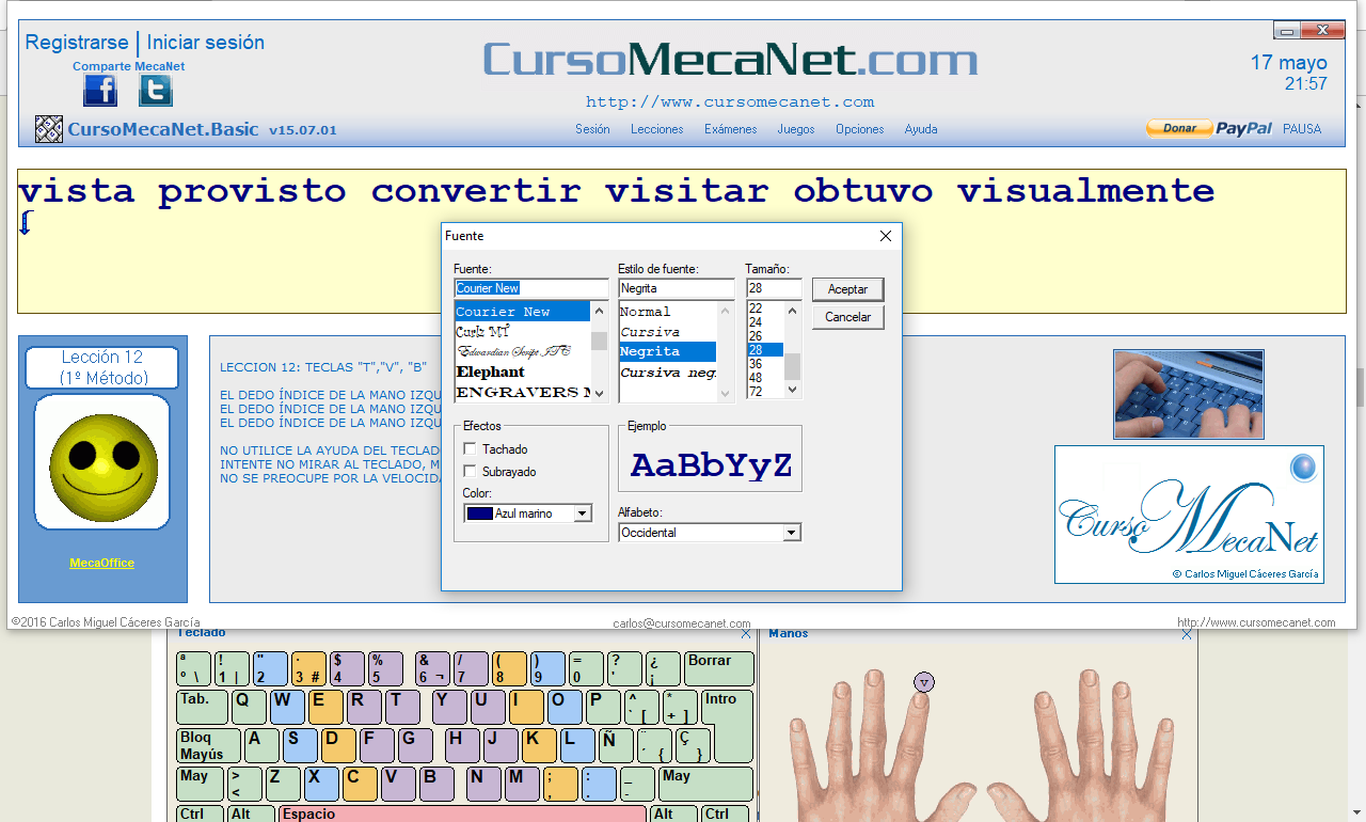Click the yellow smiley face image
The width and height of the screenshot is (1366, 822).
pos(103,468)
